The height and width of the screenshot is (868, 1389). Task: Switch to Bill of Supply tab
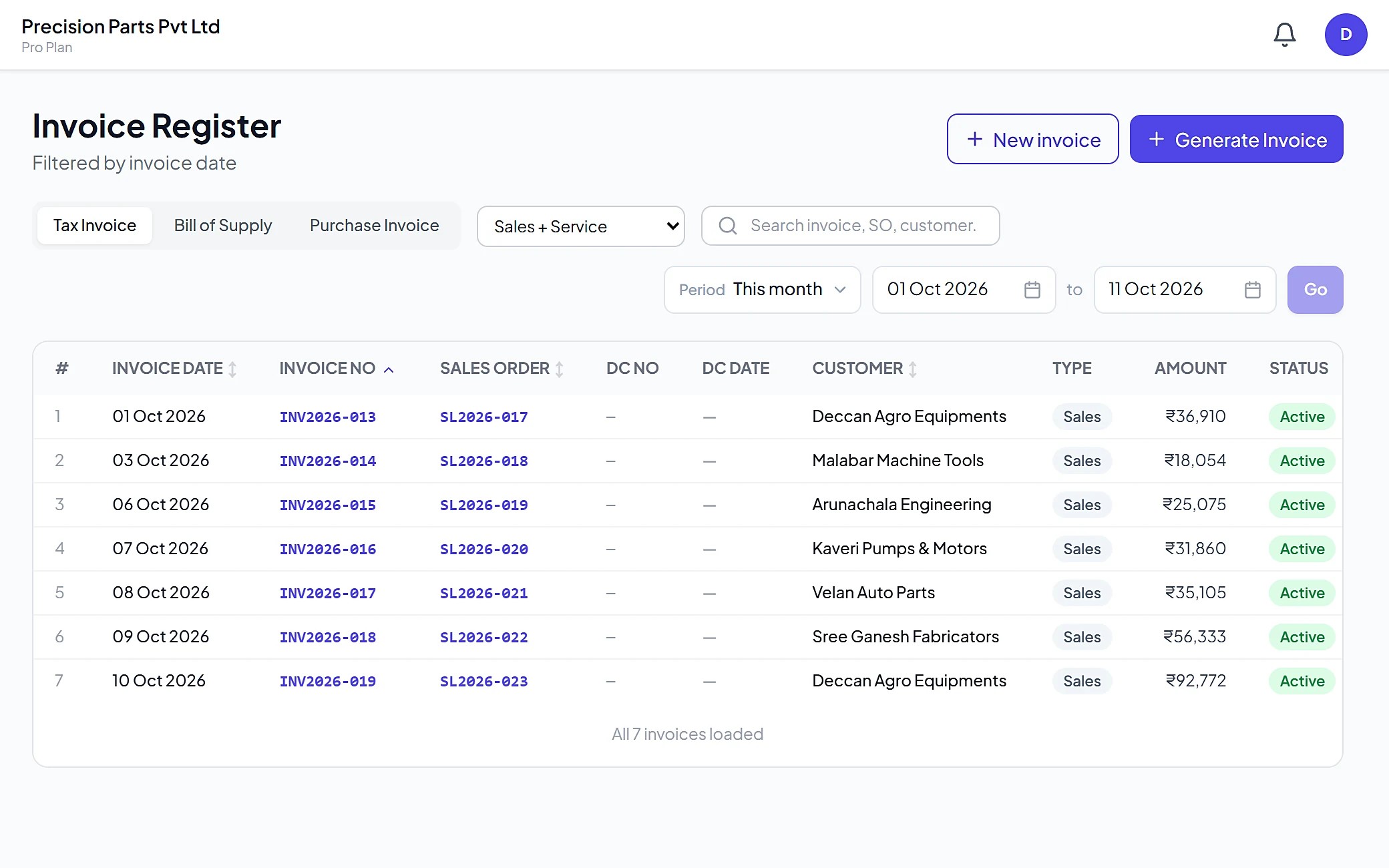coord(223,226)
